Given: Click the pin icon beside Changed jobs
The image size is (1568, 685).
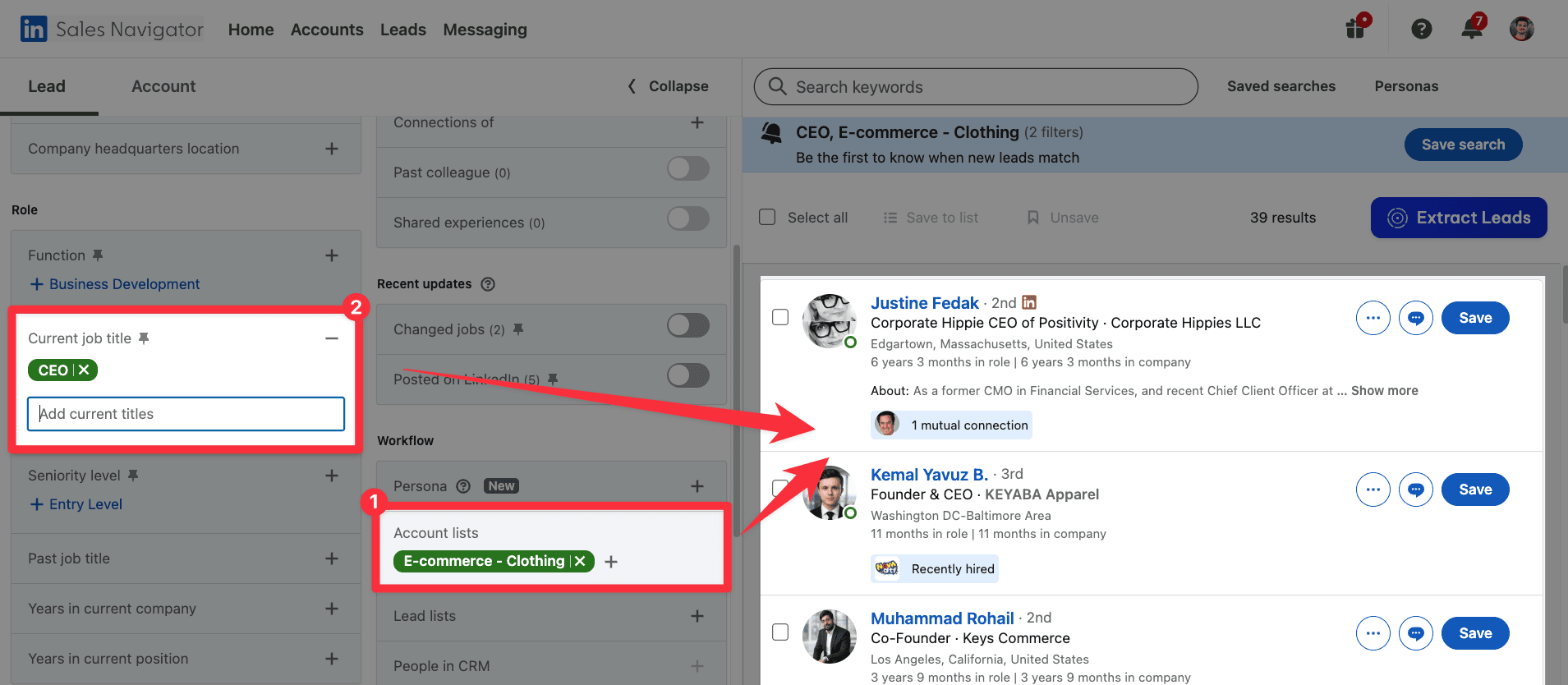Looking at the screenshot, I should 518,329.
